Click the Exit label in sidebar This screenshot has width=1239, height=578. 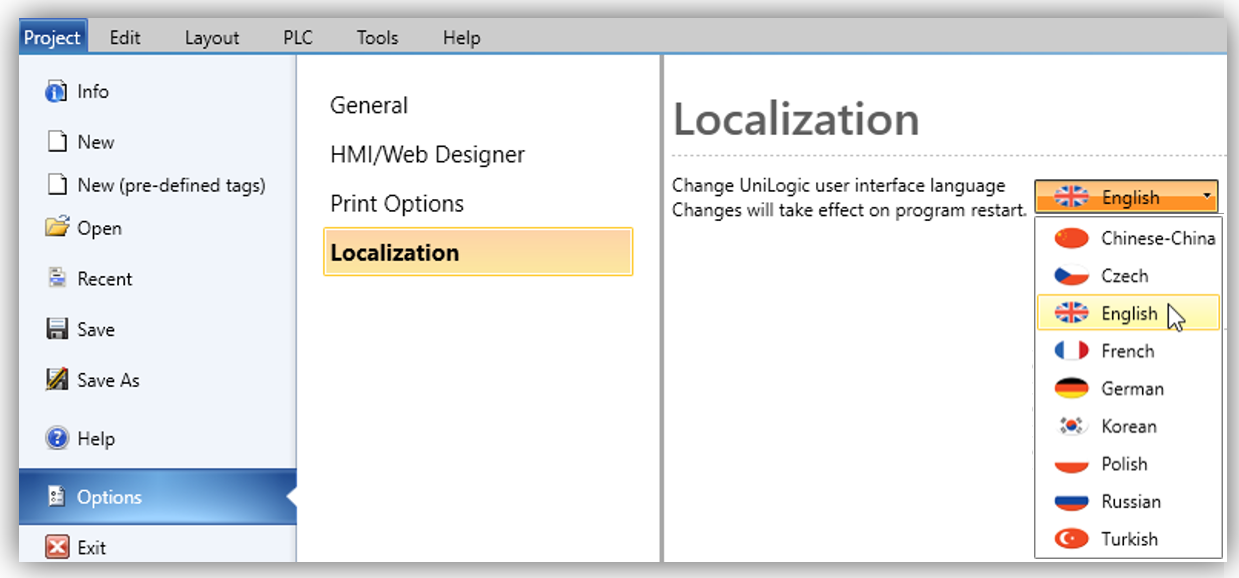(x=92, y=547)
